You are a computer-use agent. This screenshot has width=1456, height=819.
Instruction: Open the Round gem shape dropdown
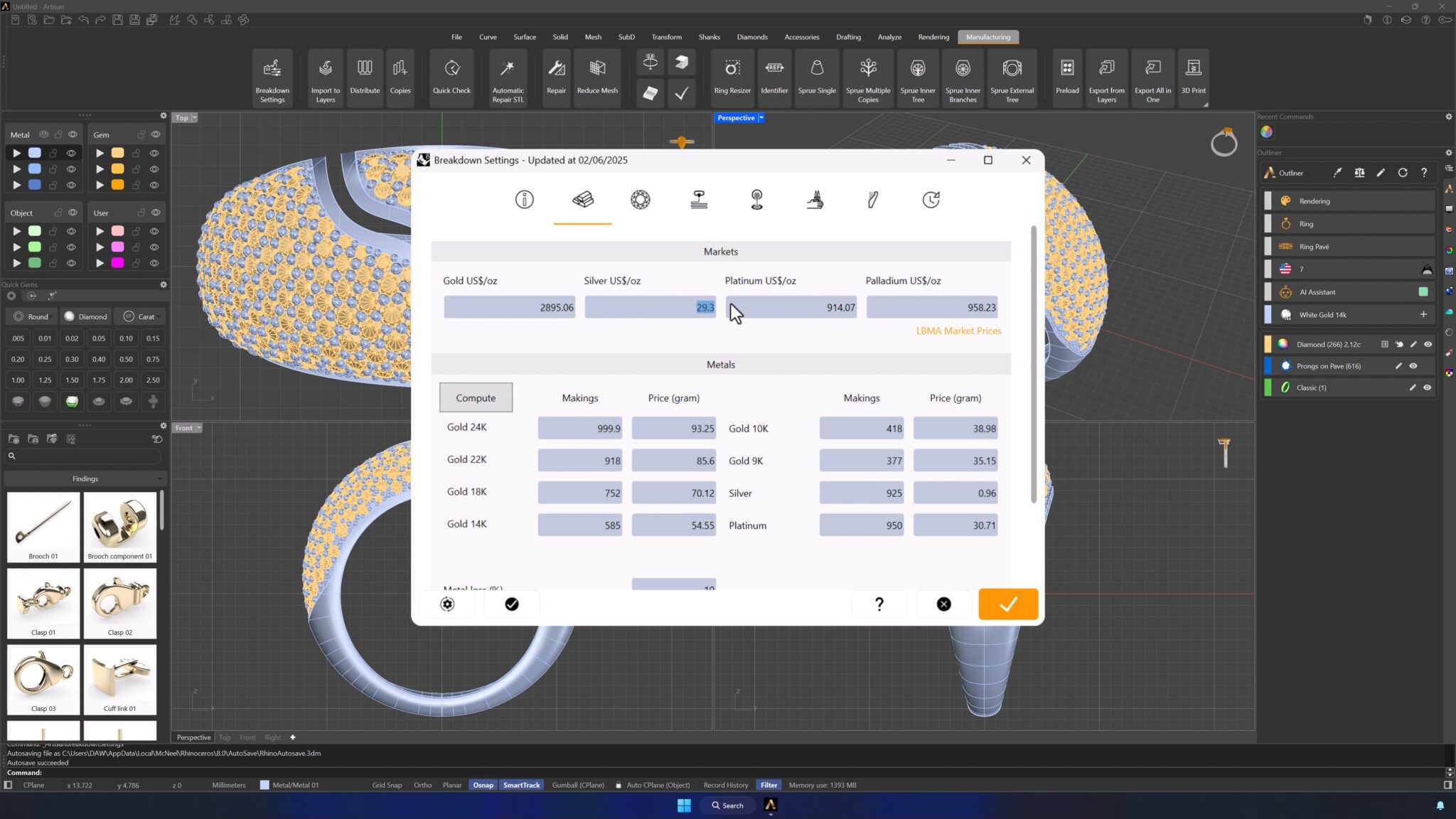[x=32, y=317]
